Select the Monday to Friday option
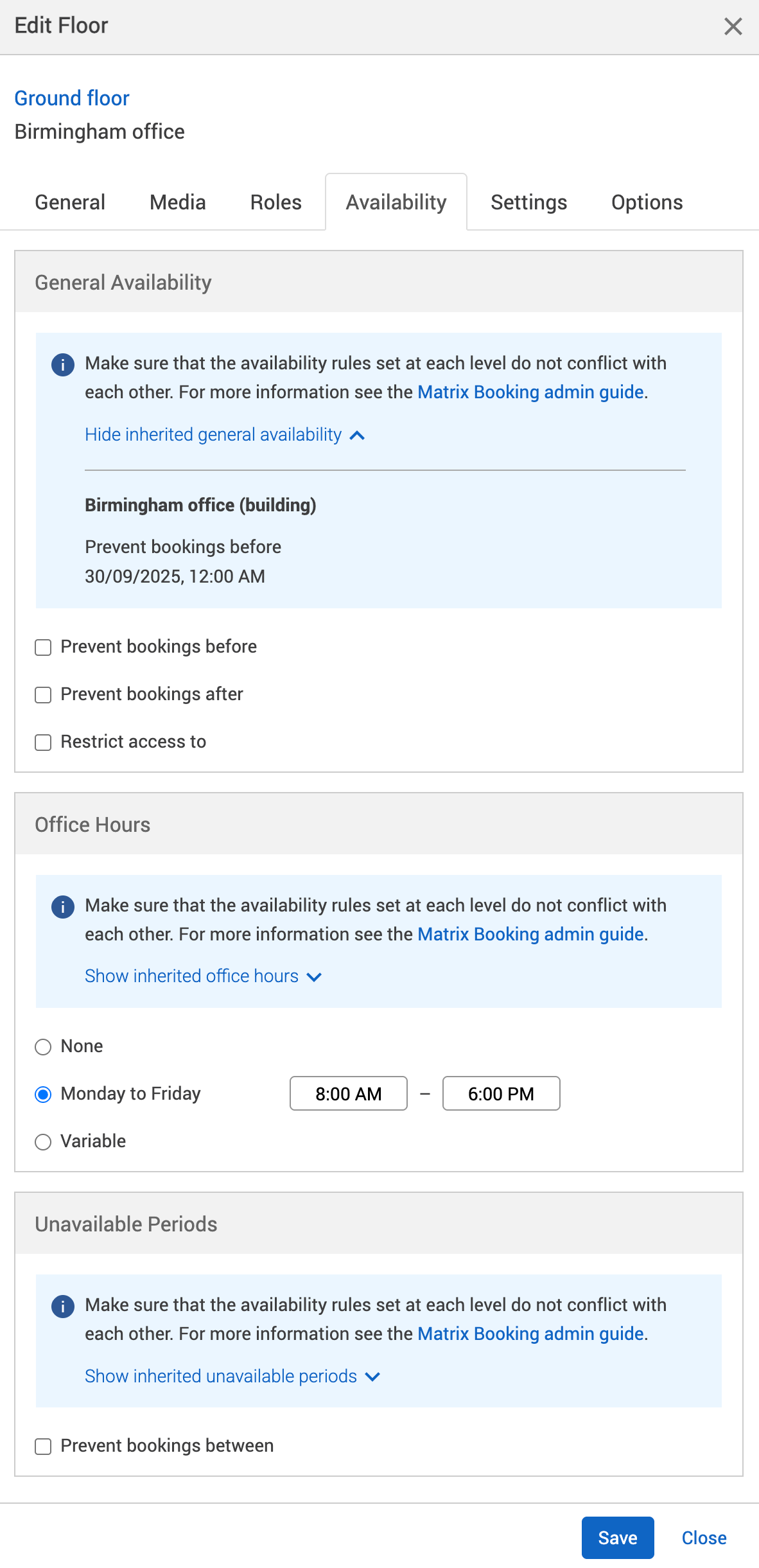The width and height of the screenshot is (759, 1568). [42, 1095]
